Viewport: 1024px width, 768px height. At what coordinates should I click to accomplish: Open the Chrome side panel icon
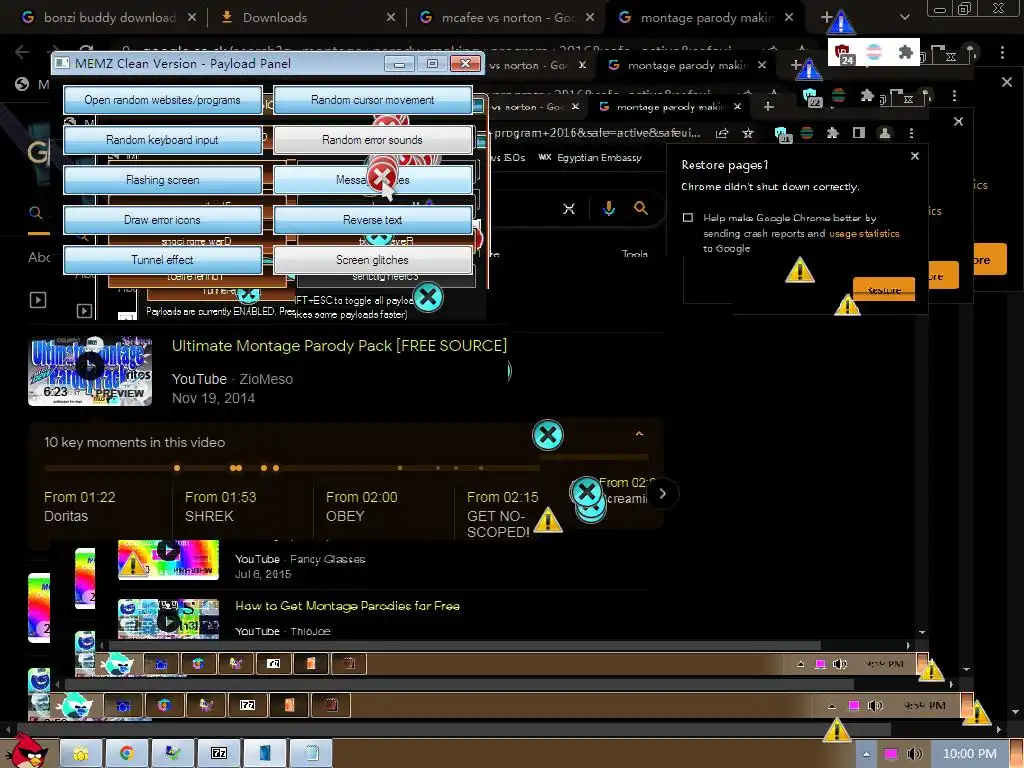click(x=859, y=133)
